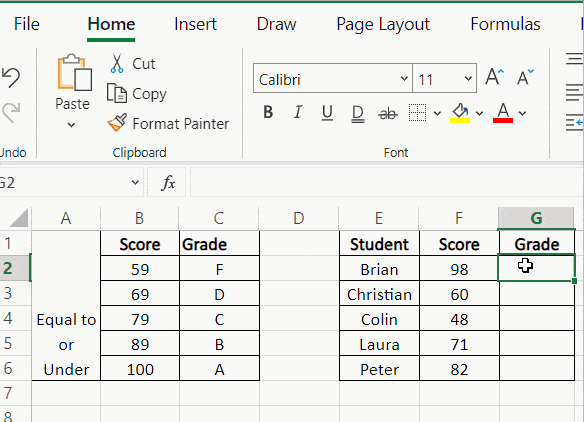Image resolution: width=584 pixels, height=422 pixels.
Task: Select column F header
Action: point(459,218)
